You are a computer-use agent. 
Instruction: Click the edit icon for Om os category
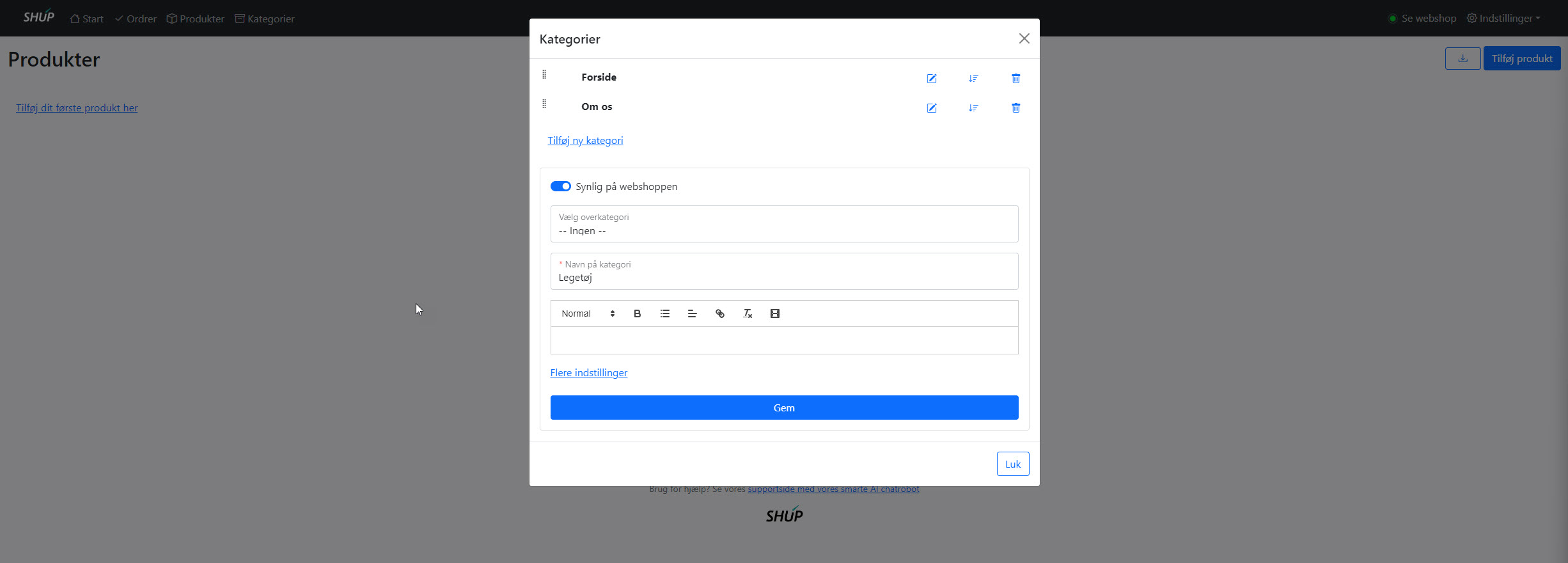tap(932, 108)
